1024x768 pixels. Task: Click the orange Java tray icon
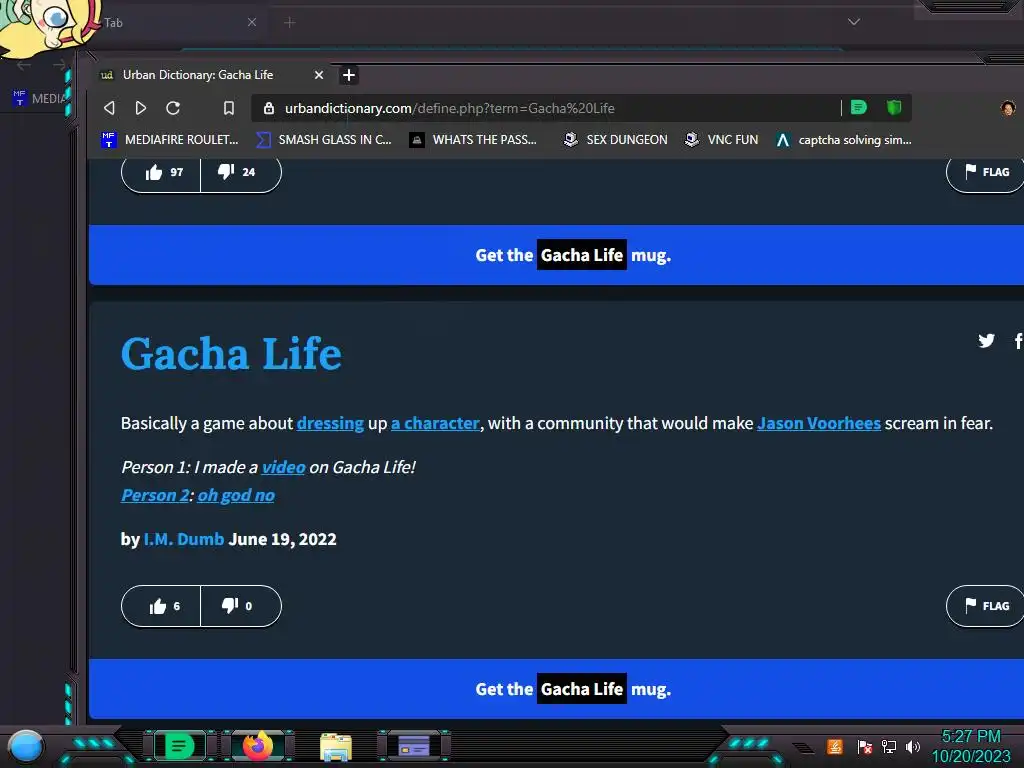click(x=835, y=746)
